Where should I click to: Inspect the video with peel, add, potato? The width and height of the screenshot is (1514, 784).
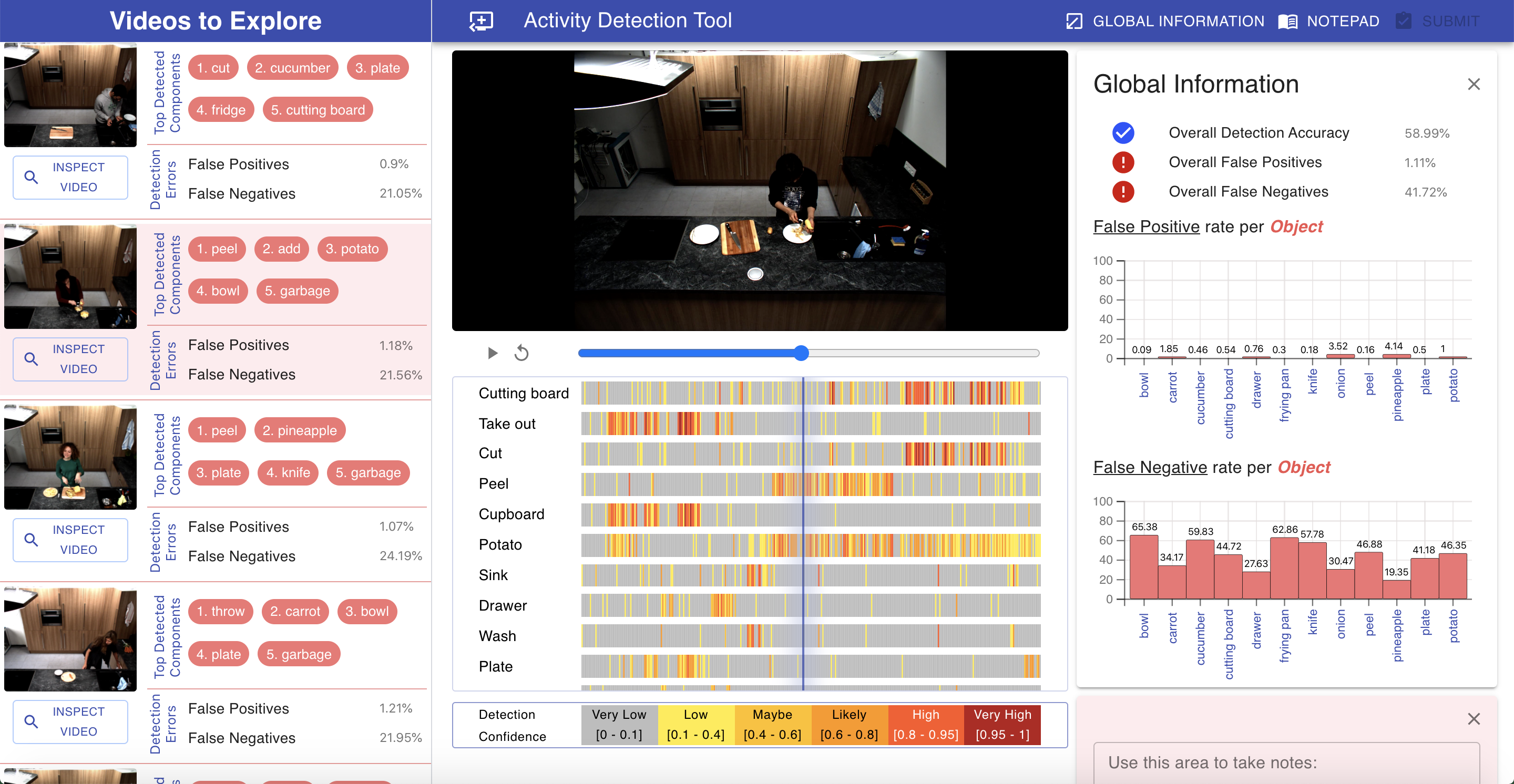click(x=70, y=359)
